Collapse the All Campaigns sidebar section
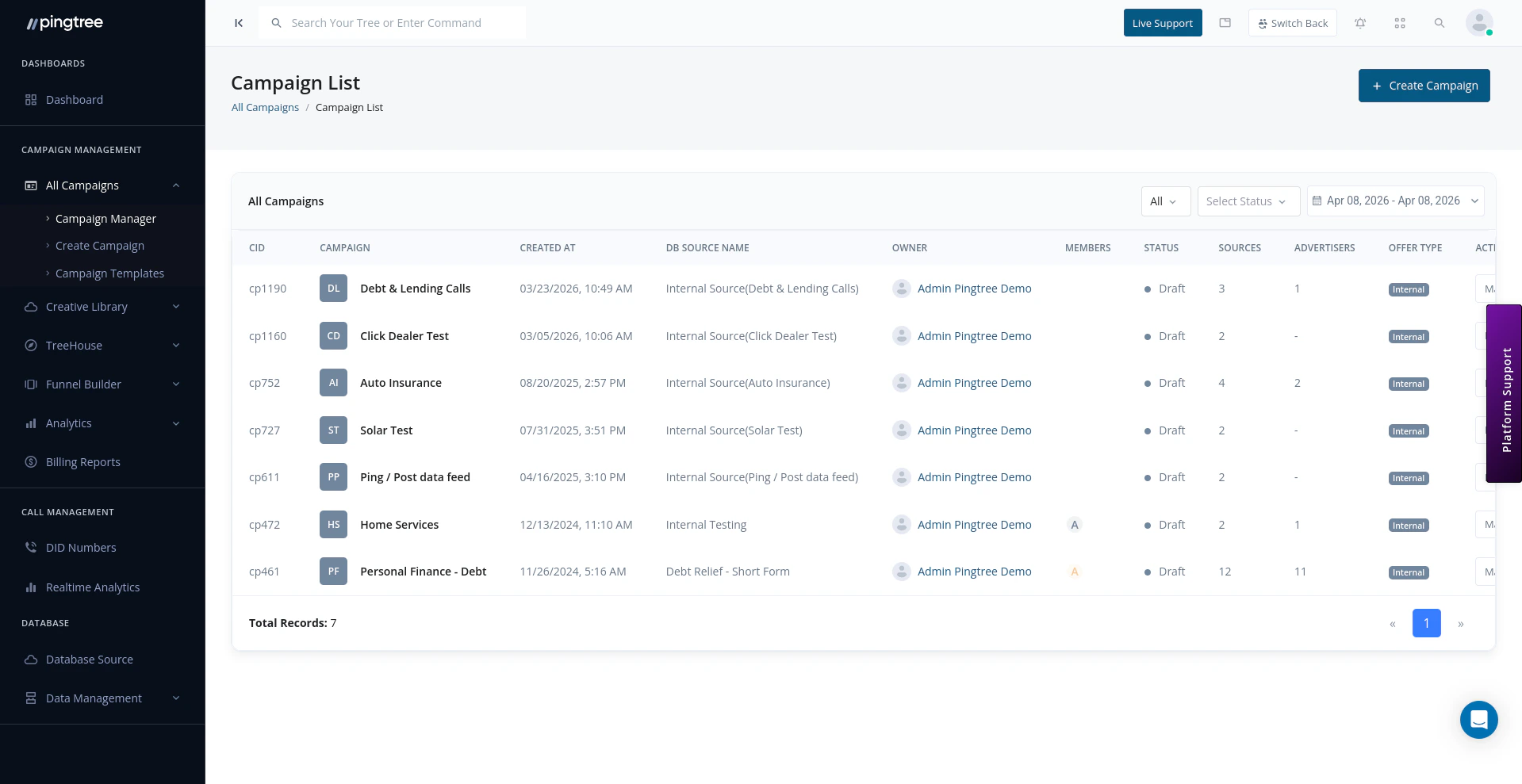The height and width of the screenshot is (784, 1522). tap(176, 185)
